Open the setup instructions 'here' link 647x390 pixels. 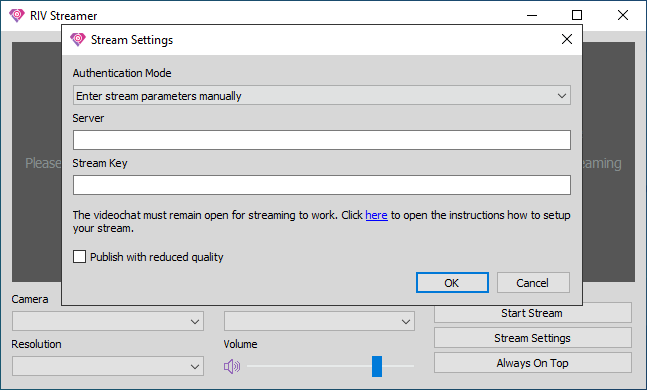(376, 215)
